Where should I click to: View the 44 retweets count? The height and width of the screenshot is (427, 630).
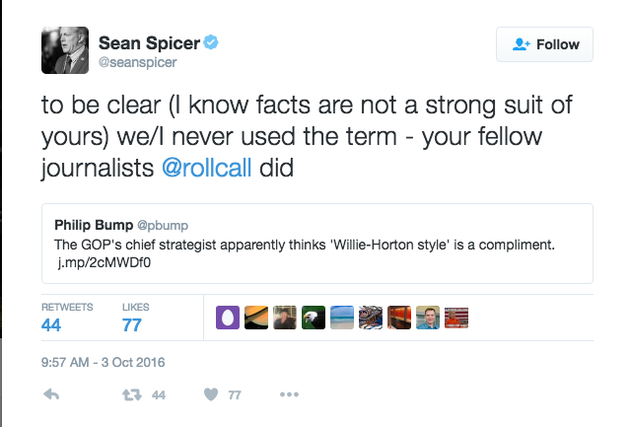point(52,324)
